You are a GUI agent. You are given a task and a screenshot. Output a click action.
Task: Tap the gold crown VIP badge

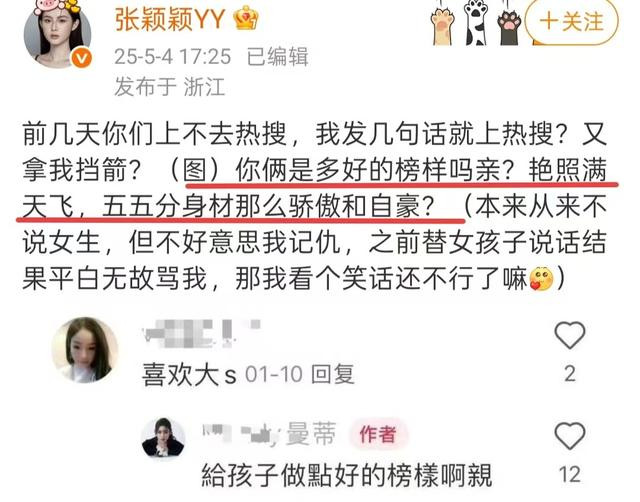(x=246, y=19)
